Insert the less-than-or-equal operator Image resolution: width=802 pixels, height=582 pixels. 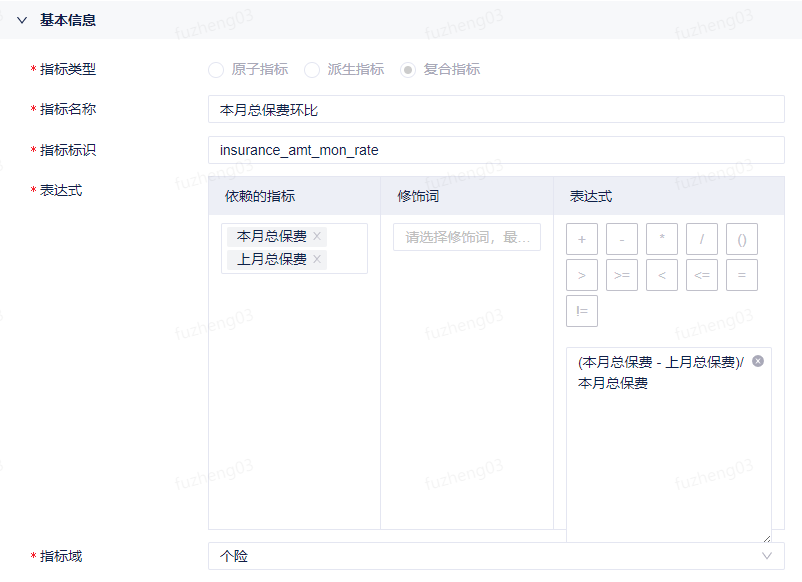[x=702, y=275]
